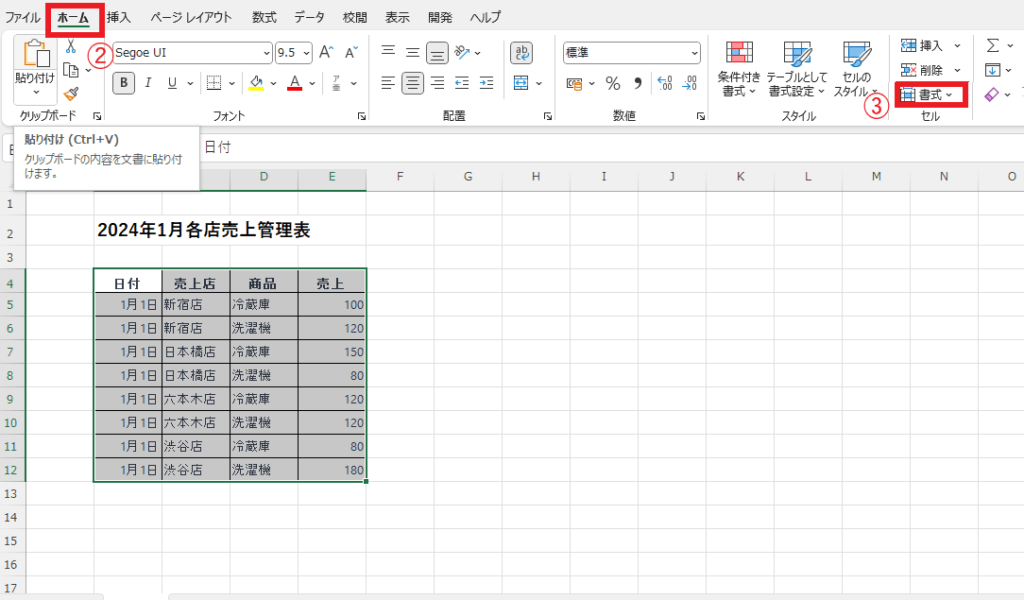Open borders dropdown arrow
This screenshot has height=600, width=1024.
231,84
